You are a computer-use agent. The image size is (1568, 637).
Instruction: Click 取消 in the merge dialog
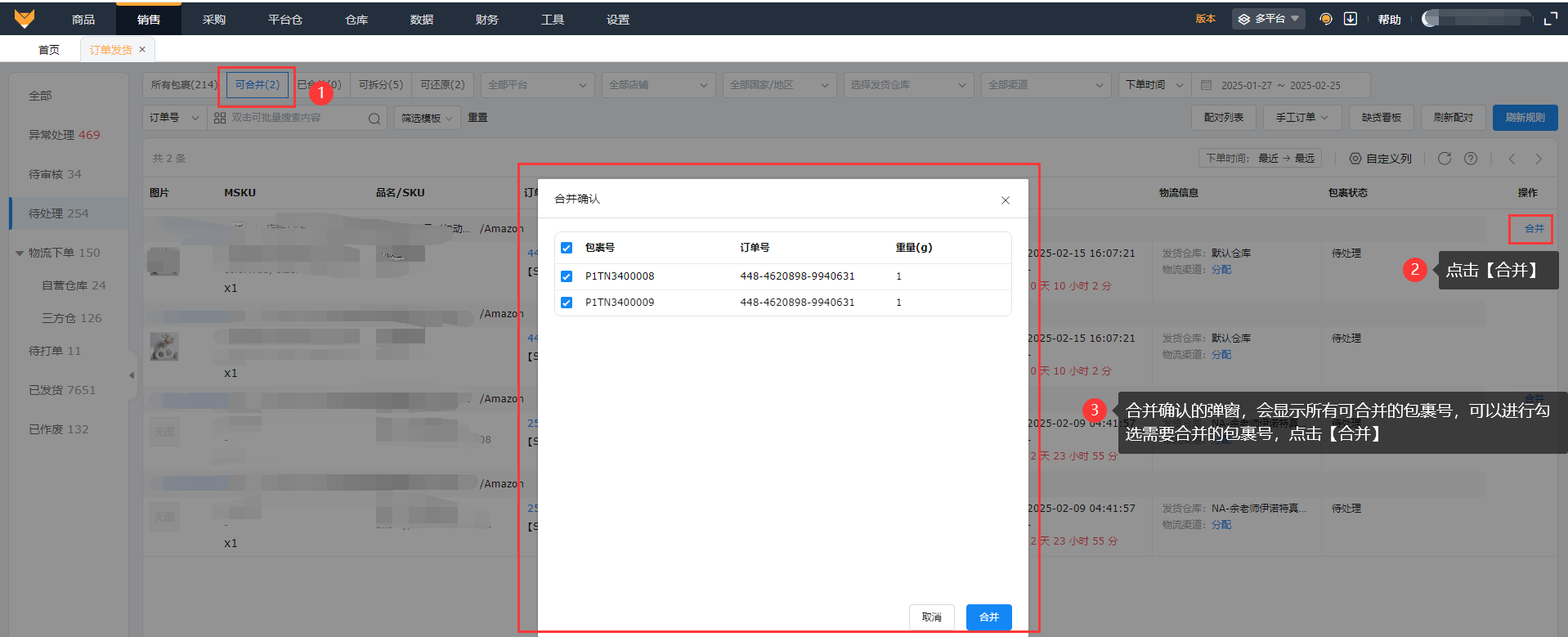pos(932,617)
